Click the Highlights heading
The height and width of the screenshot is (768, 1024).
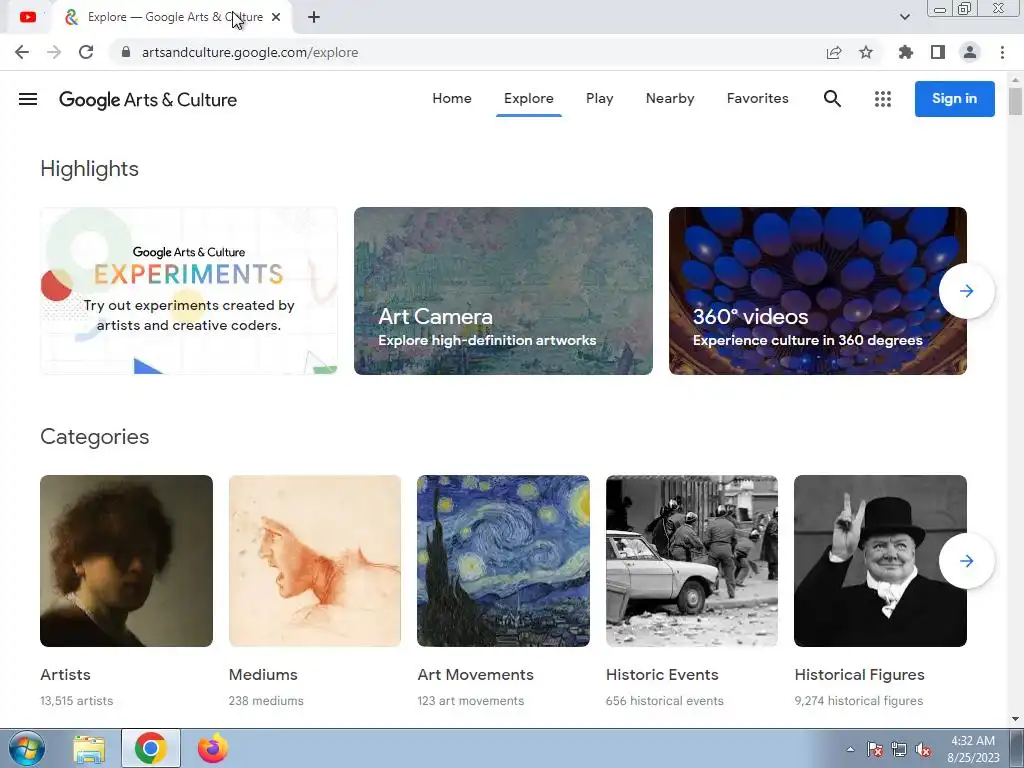coord(89,169)
